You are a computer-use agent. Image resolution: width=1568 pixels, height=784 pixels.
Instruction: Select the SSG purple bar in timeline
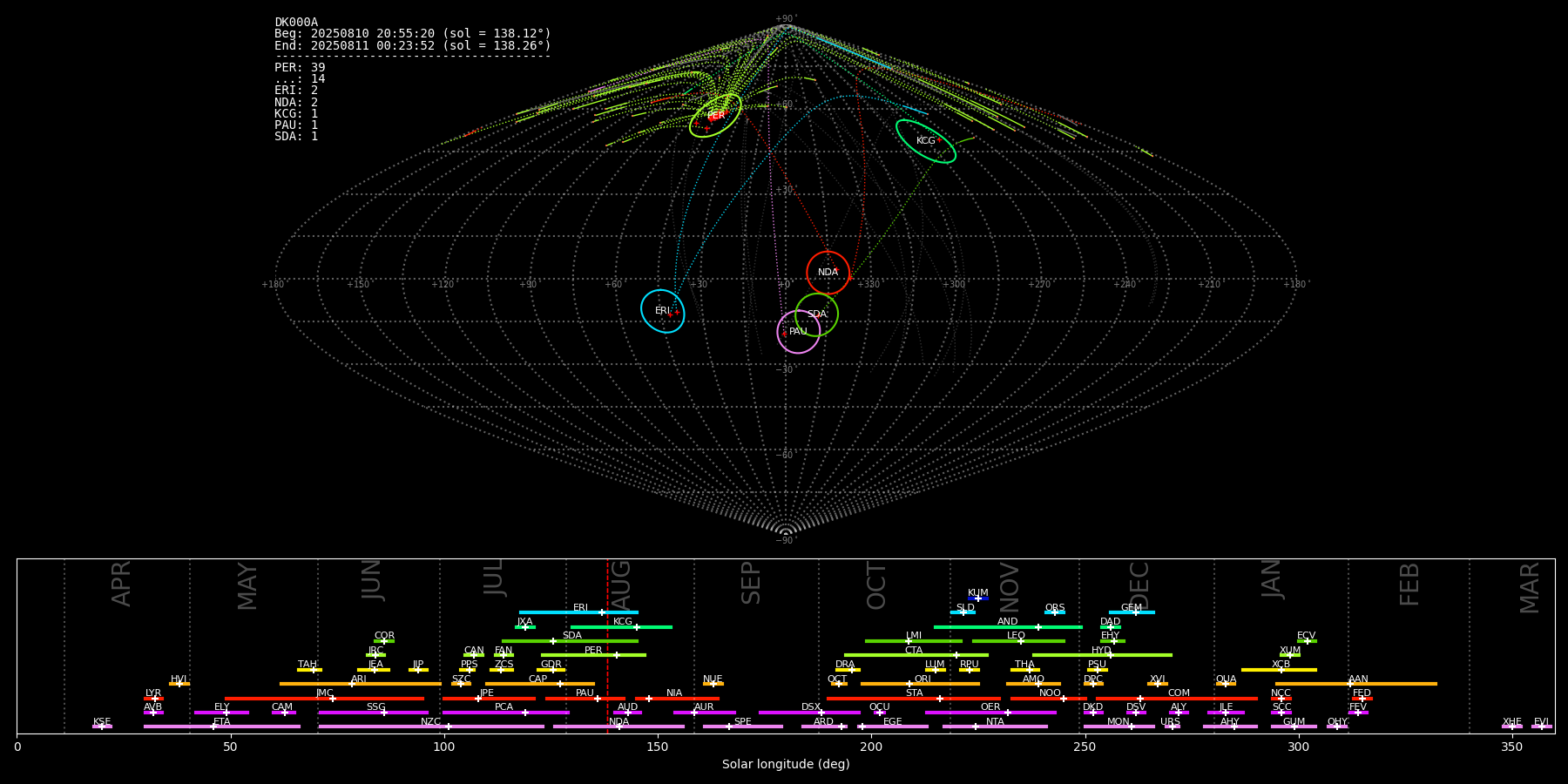(x=374, y=712)
